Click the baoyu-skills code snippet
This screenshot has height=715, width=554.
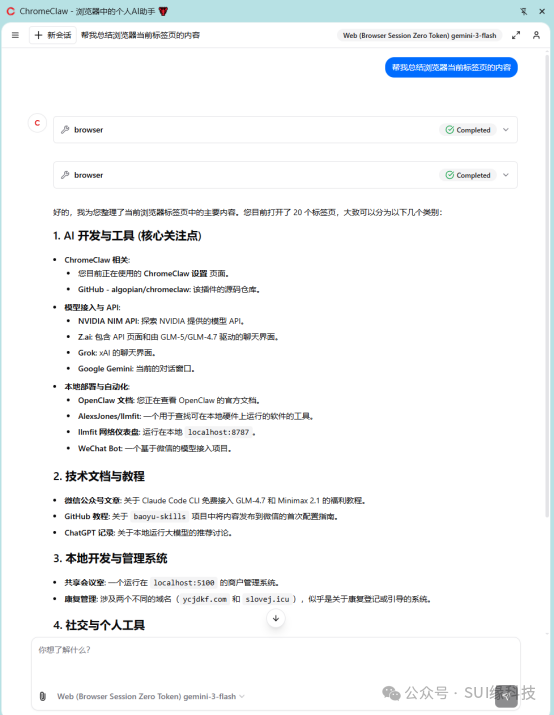[160, 516]
